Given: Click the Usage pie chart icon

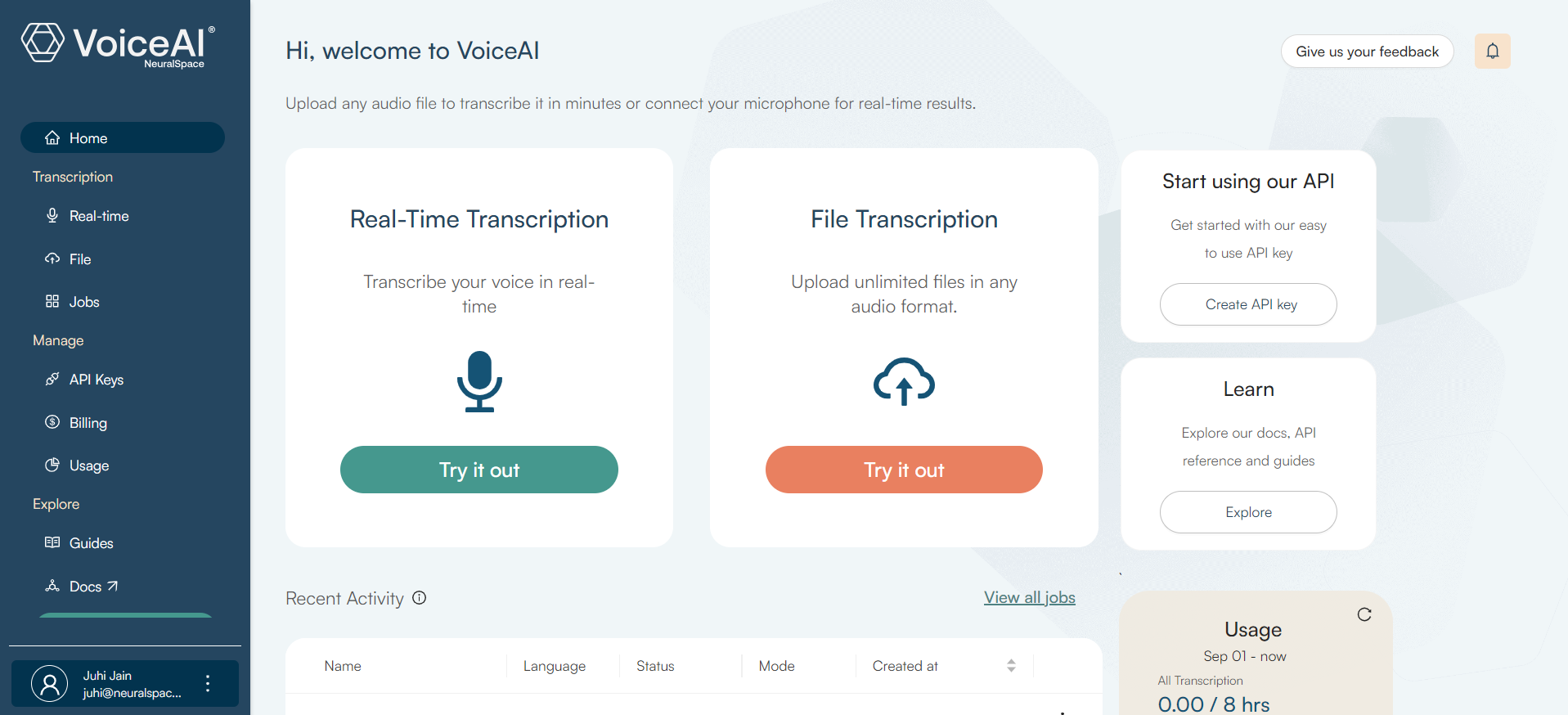Looking at the screenshot, I should (x=52, y=465).
